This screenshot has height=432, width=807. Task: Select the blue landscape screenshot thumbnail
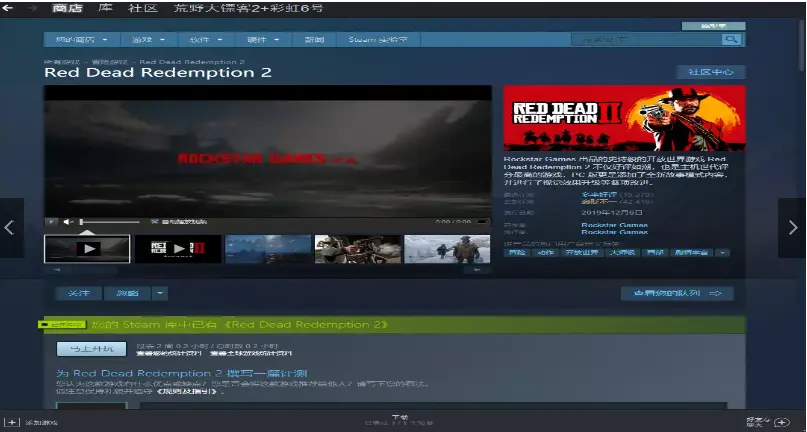(x=268, y=249)
